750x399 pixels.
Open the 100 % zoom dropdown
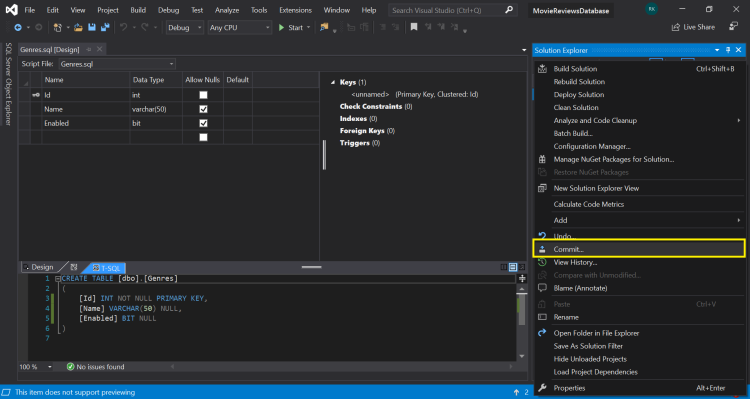tap(36, 367)
